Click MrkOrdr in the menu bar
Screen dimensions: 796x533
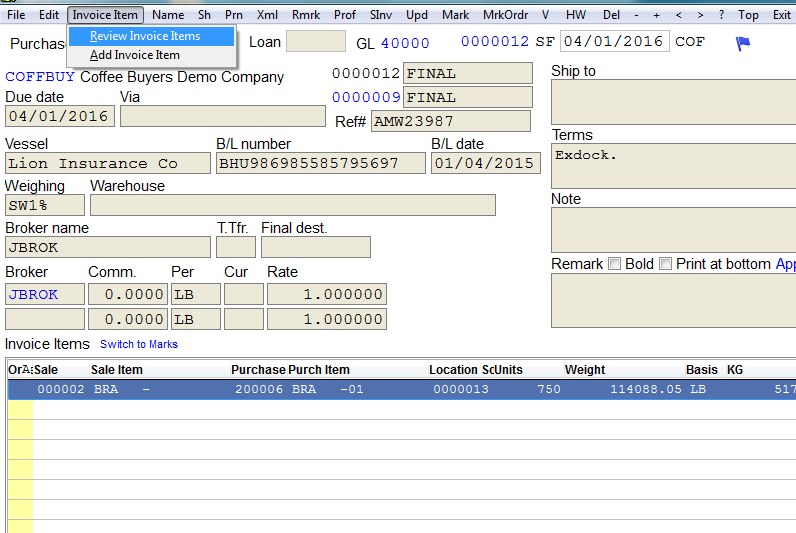(505, 15)
